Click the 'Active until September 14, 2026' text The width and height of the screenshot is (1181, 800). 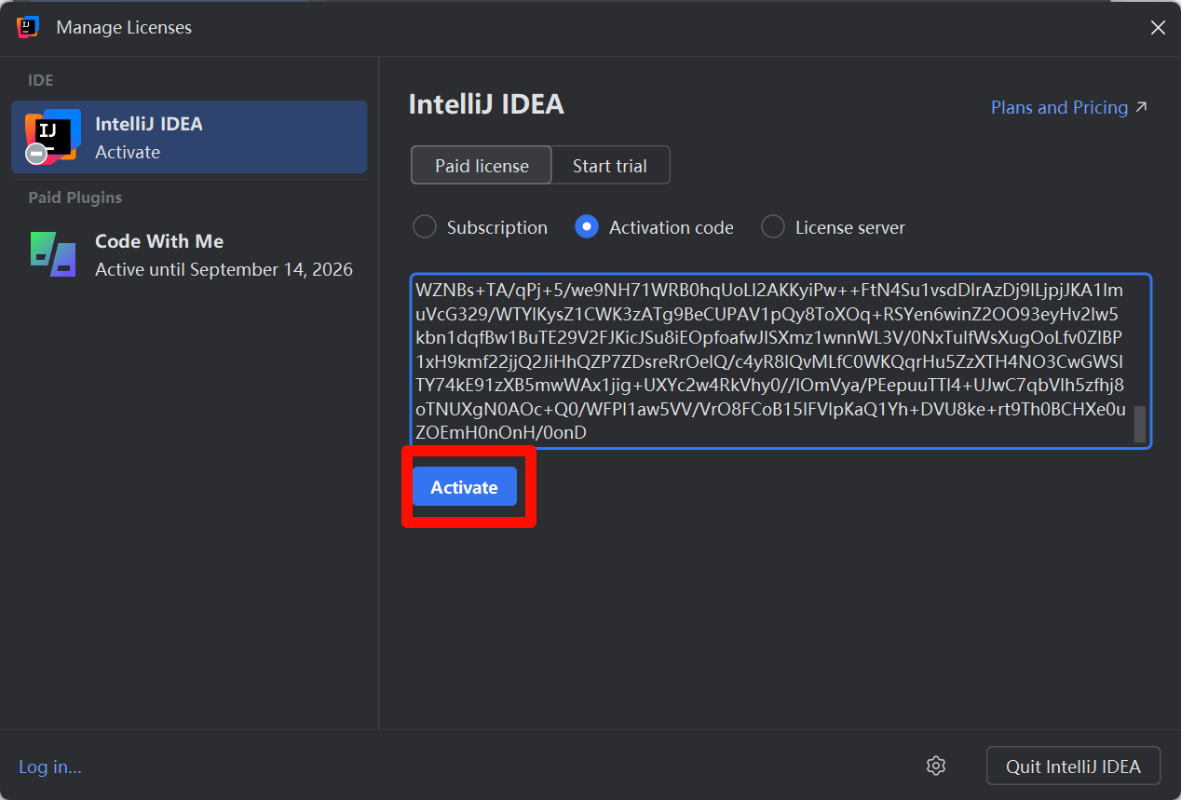(224, 270)
